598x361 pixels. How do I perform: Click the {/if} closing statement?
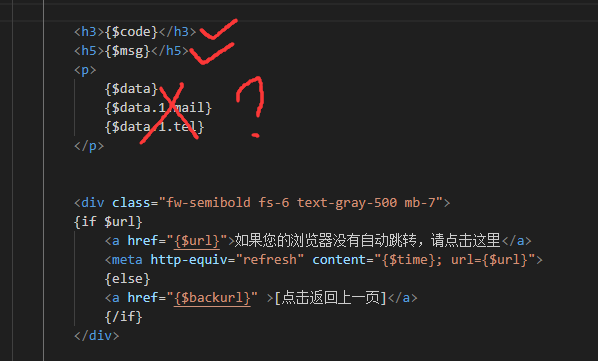click(x=123, y=317)
